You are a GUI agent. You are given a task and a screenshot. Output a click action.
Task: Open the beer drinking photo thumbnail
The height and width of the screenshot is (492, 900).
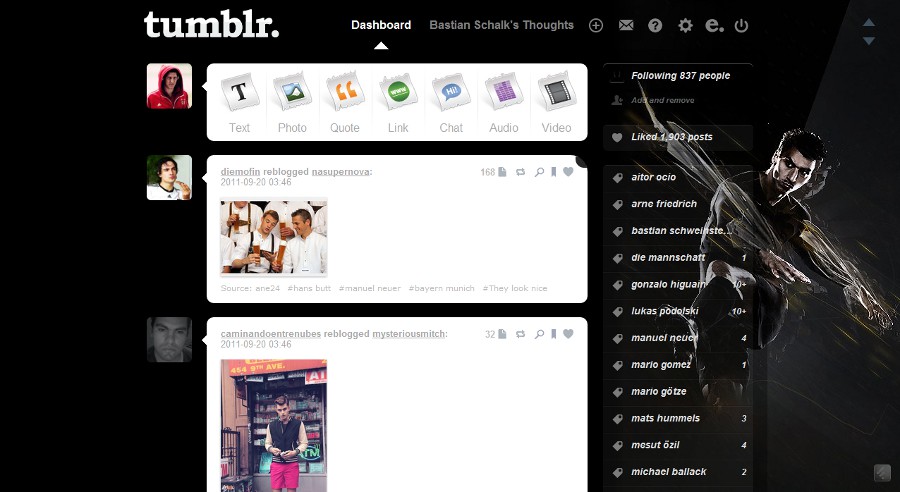point(274,237)
